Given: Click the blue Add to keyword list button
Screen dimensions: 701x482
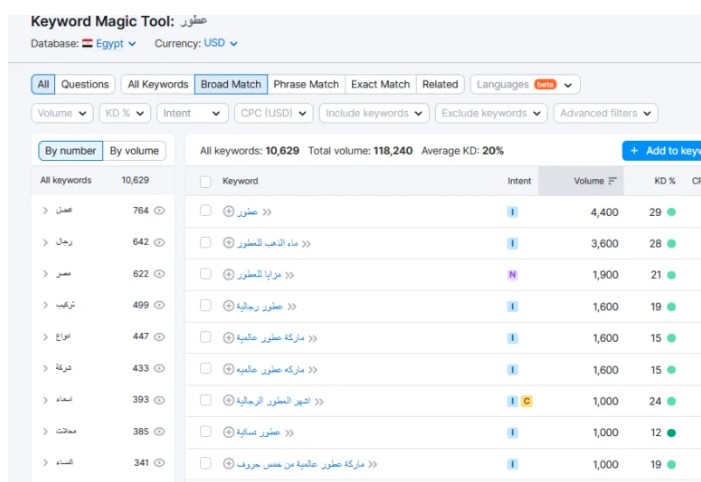Looking at the screenshot, I should [662, 151].
